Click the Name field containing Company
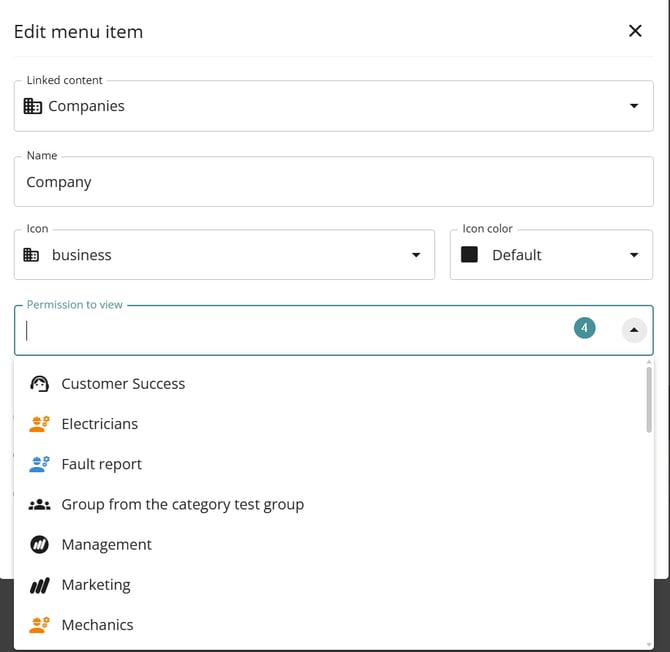Screen dimensions: 670x652 click(x=333, y=182)
